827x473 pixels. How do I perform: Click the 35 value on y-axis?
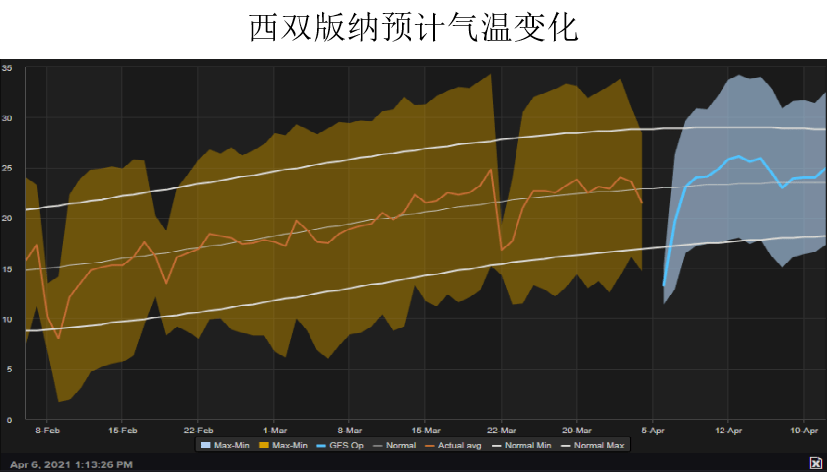click(8, 68)
